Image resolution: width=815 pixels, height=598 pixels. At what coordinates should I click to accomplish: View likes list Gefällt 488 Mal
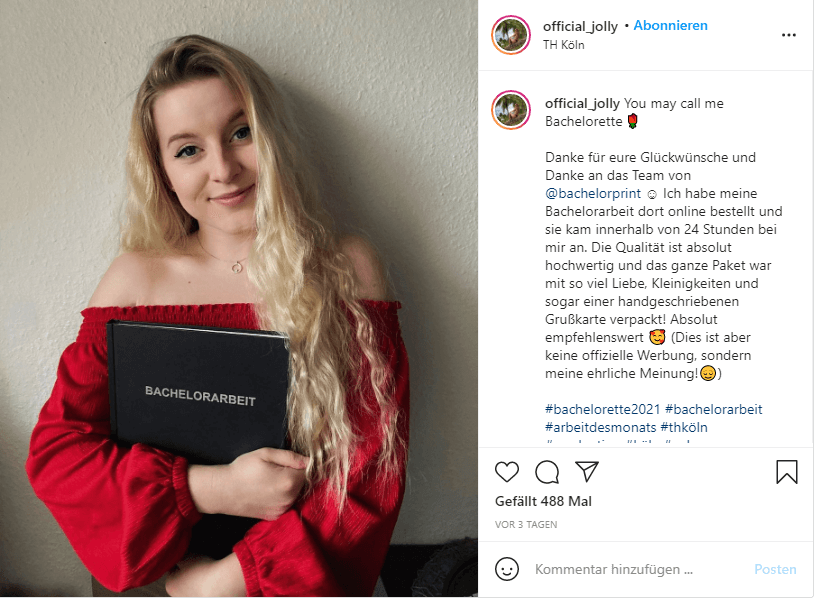(543, 501)
